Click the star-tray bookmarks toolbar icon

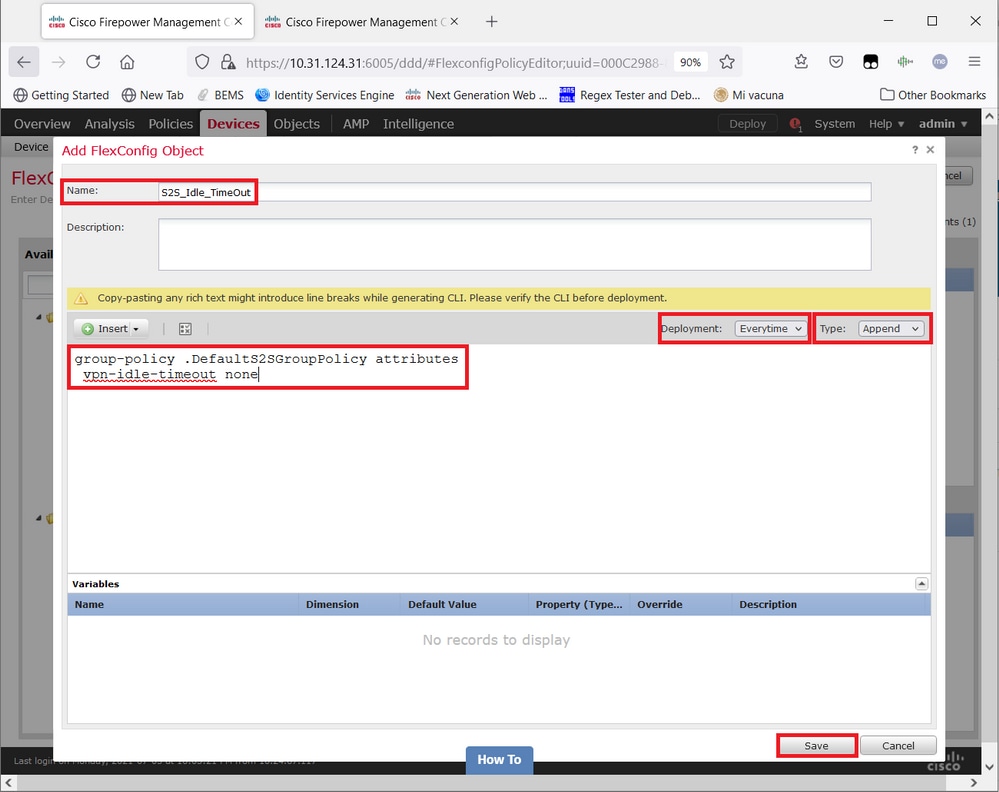click(801, 62)
